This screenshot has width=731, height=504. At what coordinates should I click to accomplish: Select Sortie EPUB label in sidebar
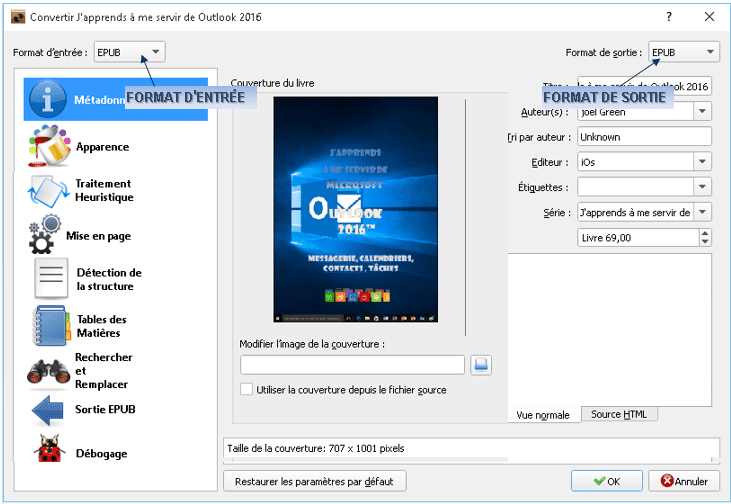pos(105,409)
